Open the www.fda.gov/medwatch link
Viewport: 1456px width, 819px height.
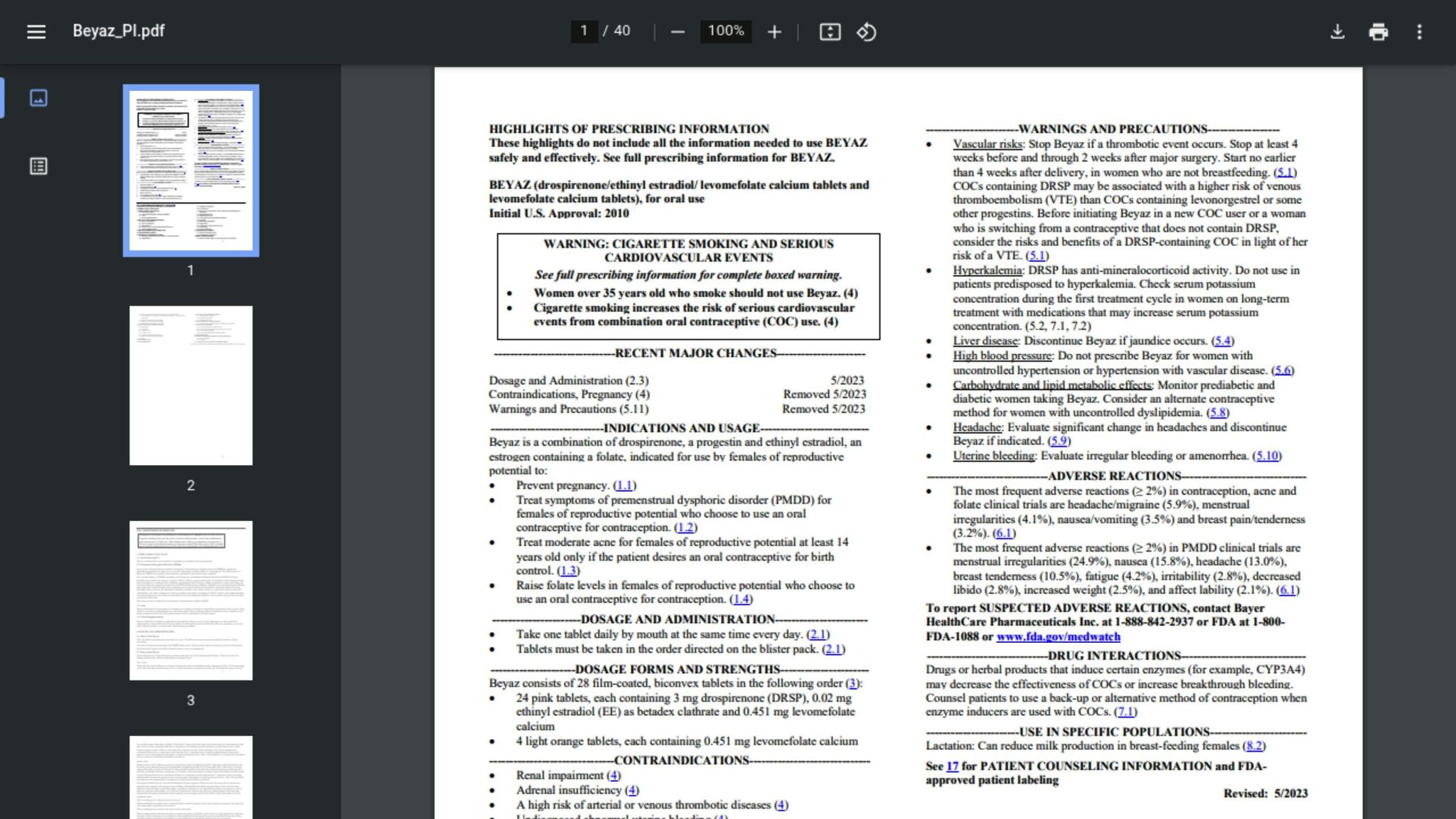click(1058, 637)
